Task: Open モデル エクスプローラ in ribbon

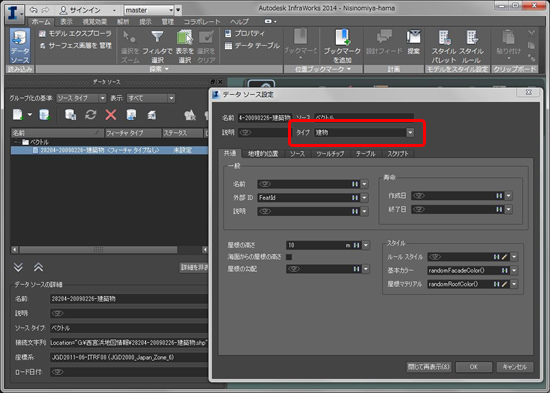Action: click(x=75, y=34)
